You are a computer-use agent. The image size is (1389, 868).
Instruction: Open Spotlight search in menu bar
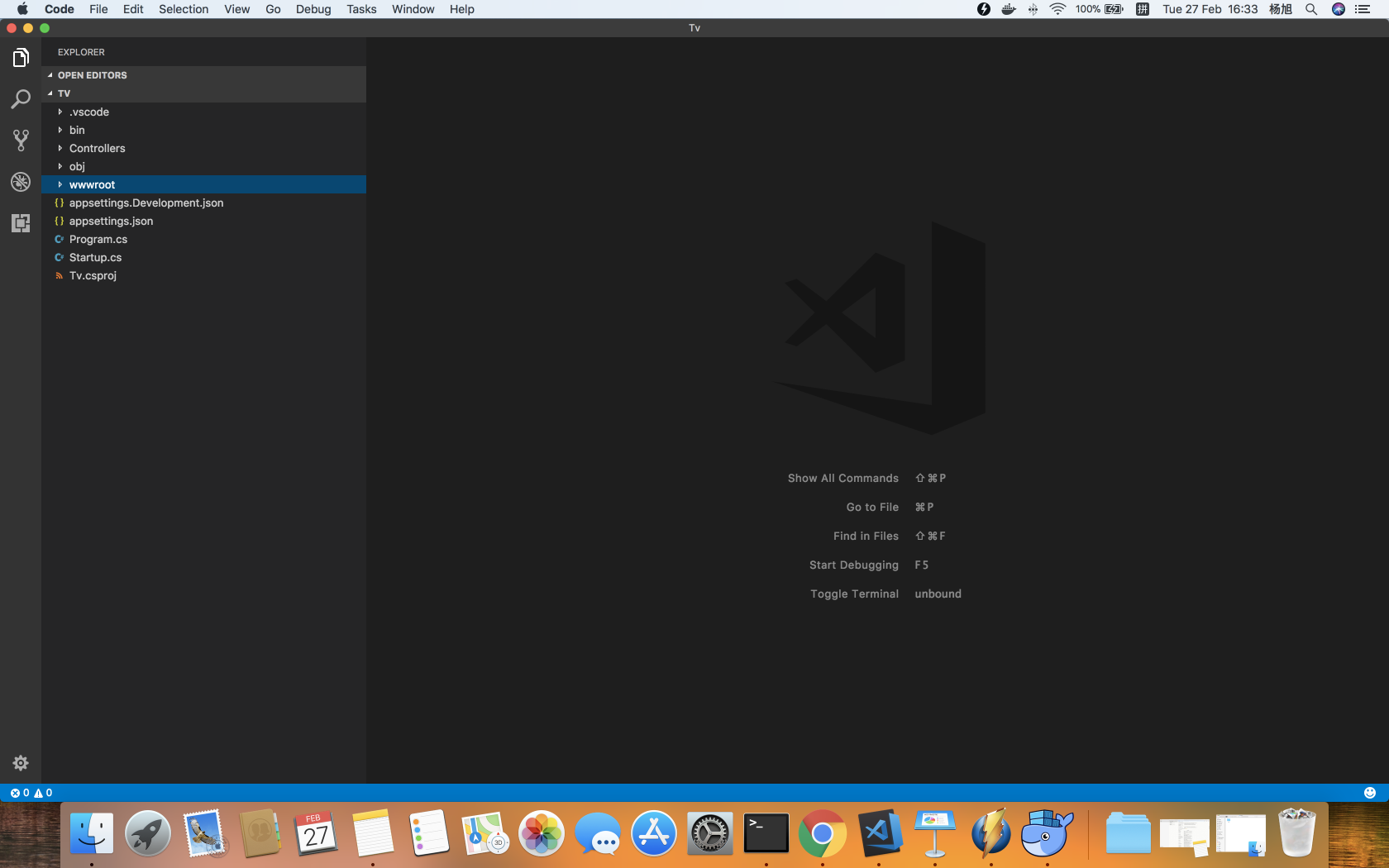click(1311, 9)
